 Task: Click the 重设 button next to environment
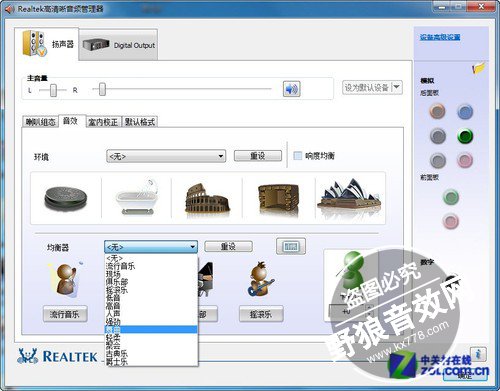(x=258, y=156)
